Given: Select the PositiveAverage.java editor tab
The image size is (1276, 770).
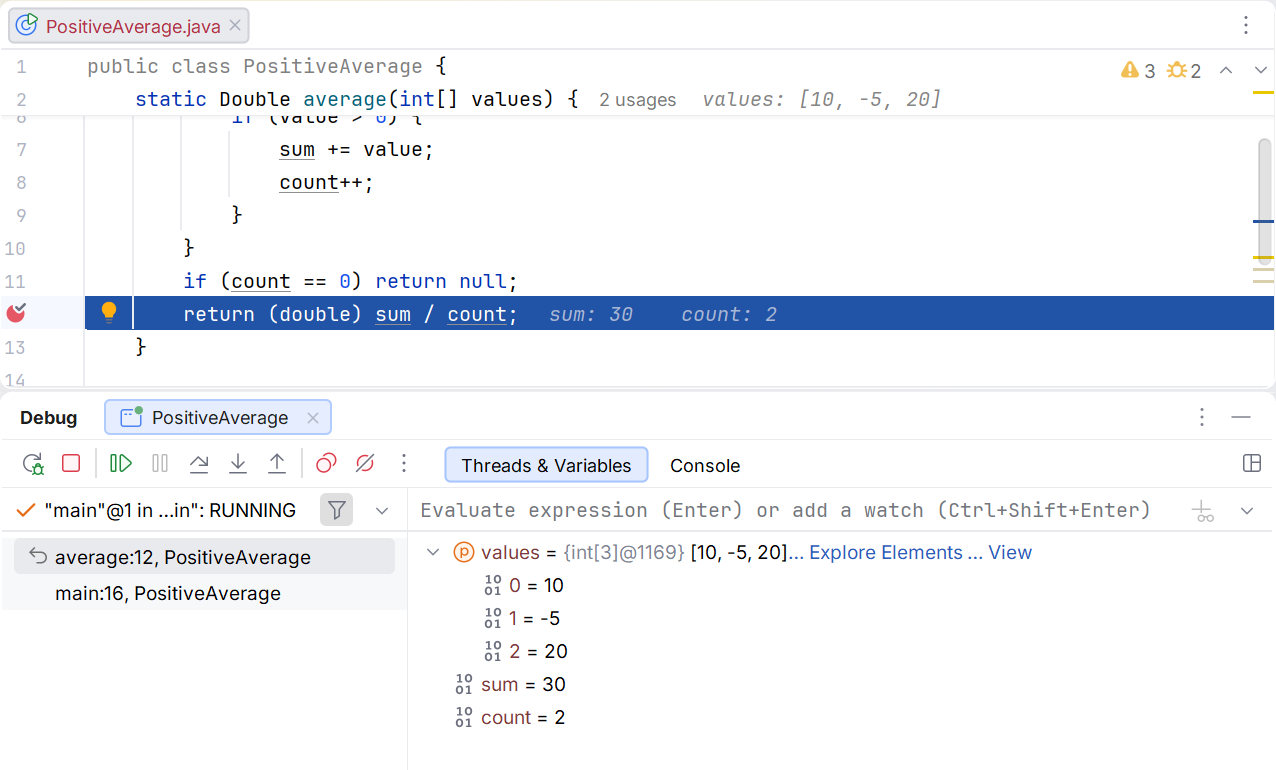Looking at the screenshot, I should (129, 26).
